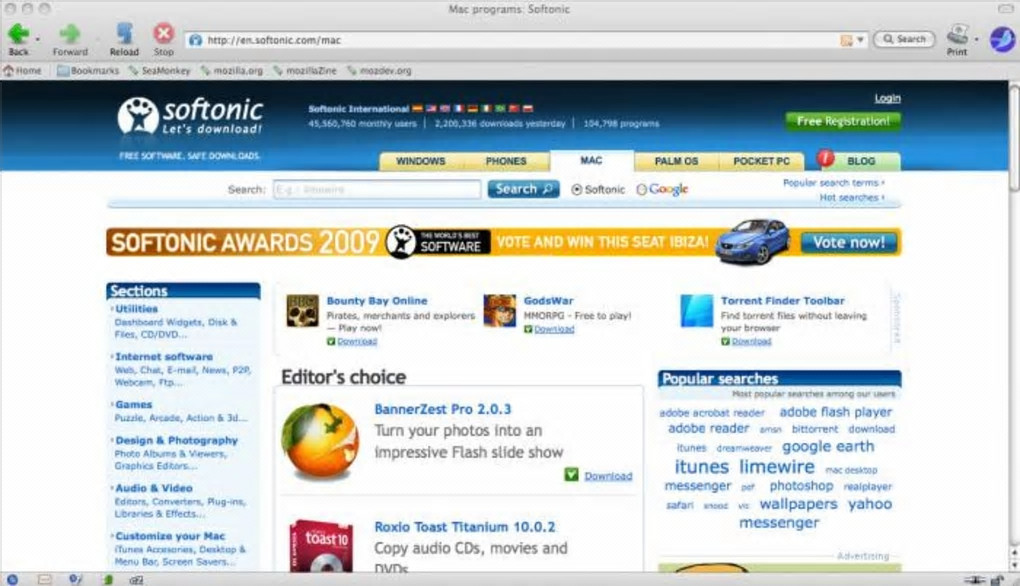Open the BannerZest Pro 2.0.3 title link
Screen dimensions: 1020x586
[x=442, y=409]
